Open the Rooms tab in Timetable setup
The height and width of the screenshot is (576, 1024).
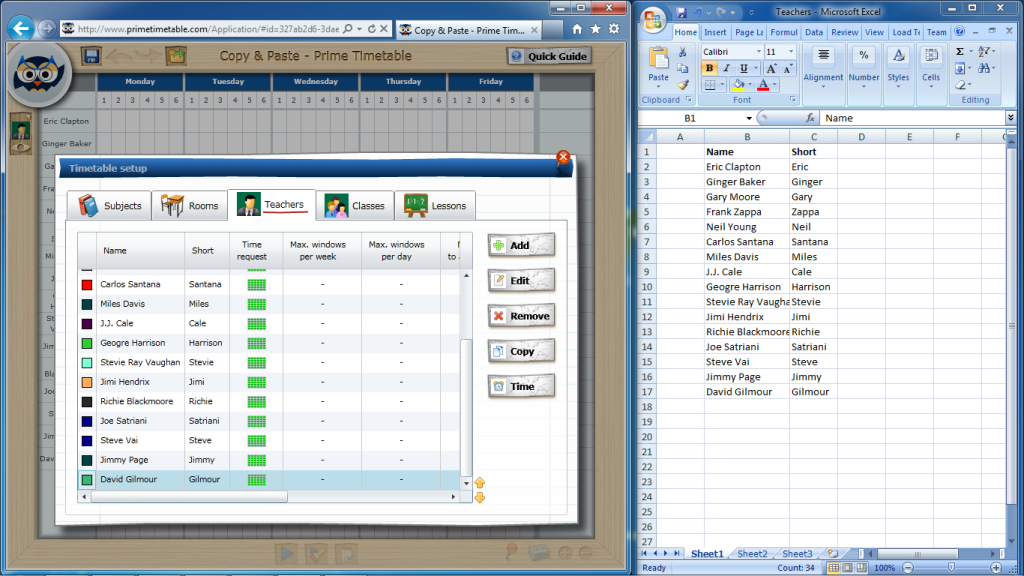coord(189,206)
